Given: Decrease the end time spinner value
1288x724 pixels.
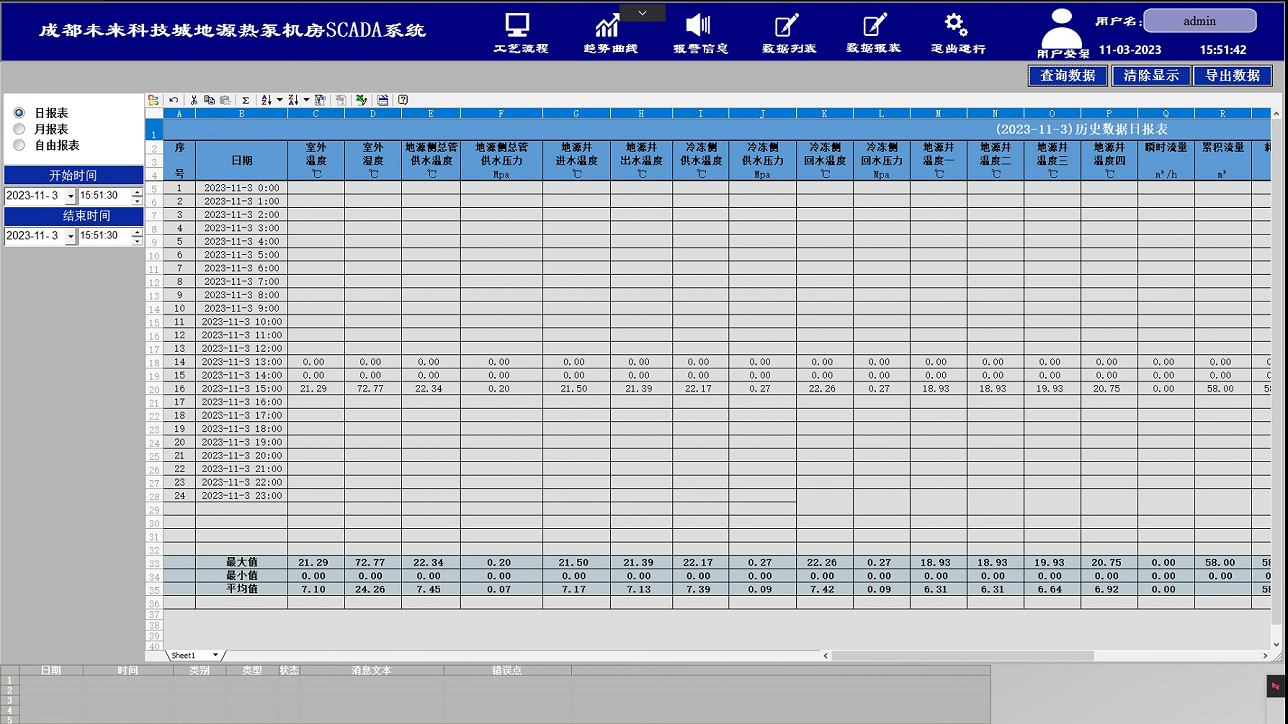Looking at the screenshot, I should [137, 241].
